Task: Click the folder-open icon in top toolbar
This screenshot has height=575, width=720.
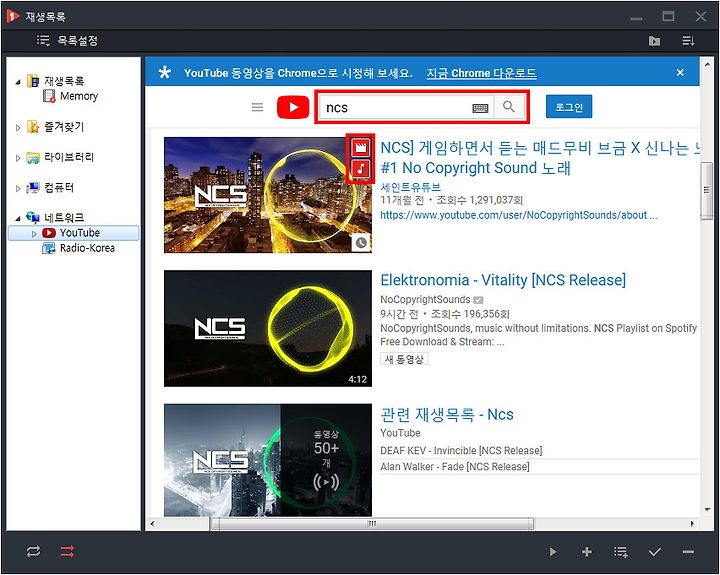Action: pyautogui.click(x=654, y=41)
